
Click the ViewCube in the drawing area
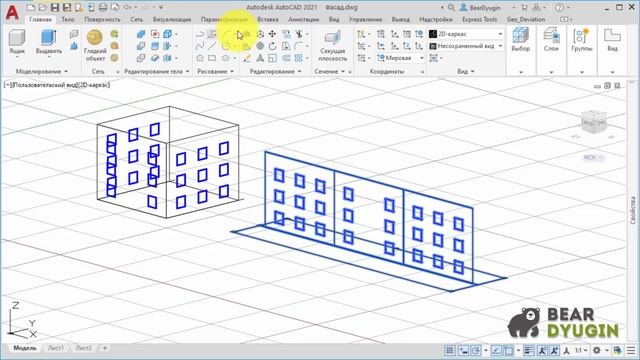point(593,121)
